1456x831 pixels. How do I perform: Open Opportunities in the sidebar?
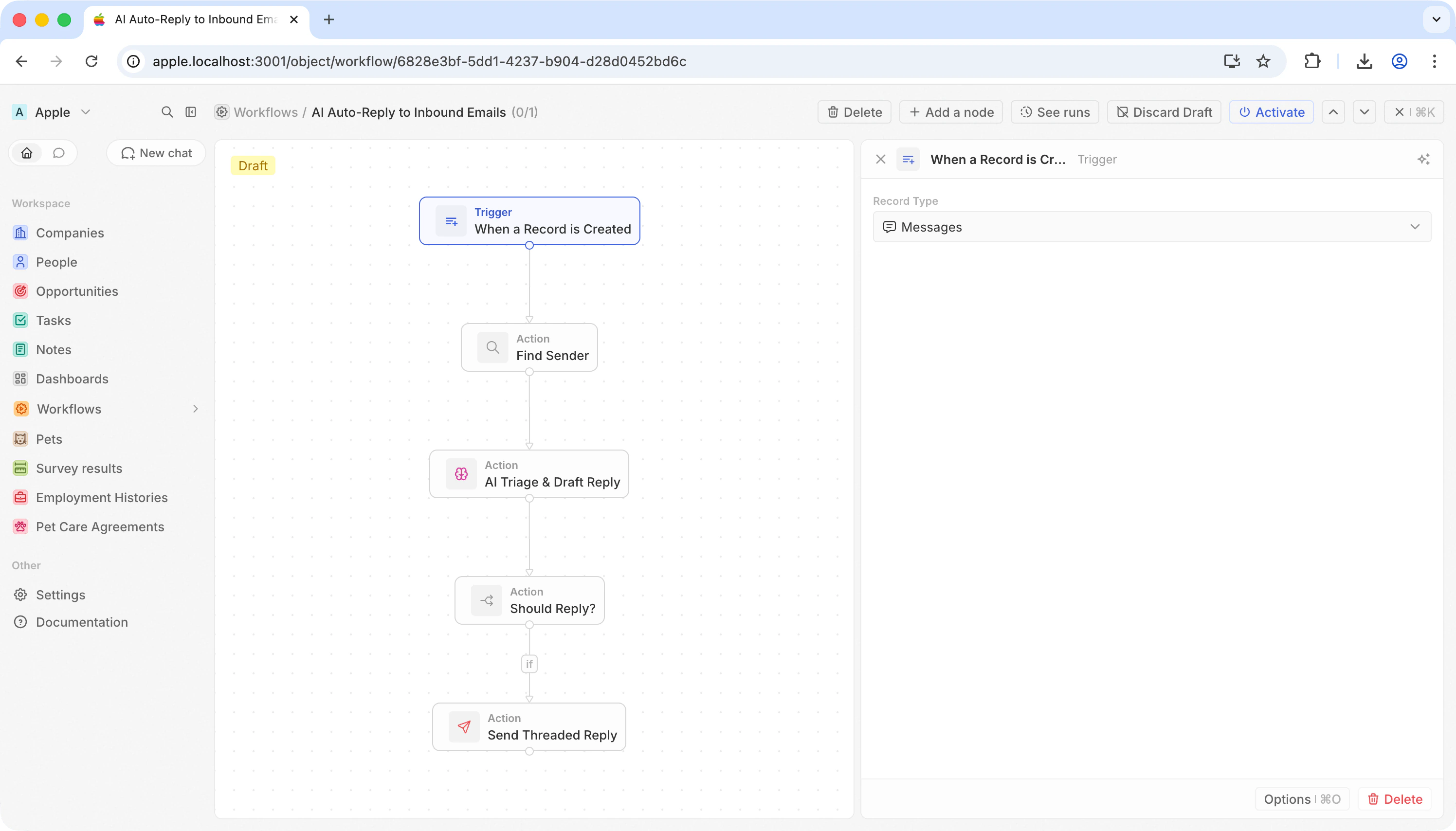(77, 291)
